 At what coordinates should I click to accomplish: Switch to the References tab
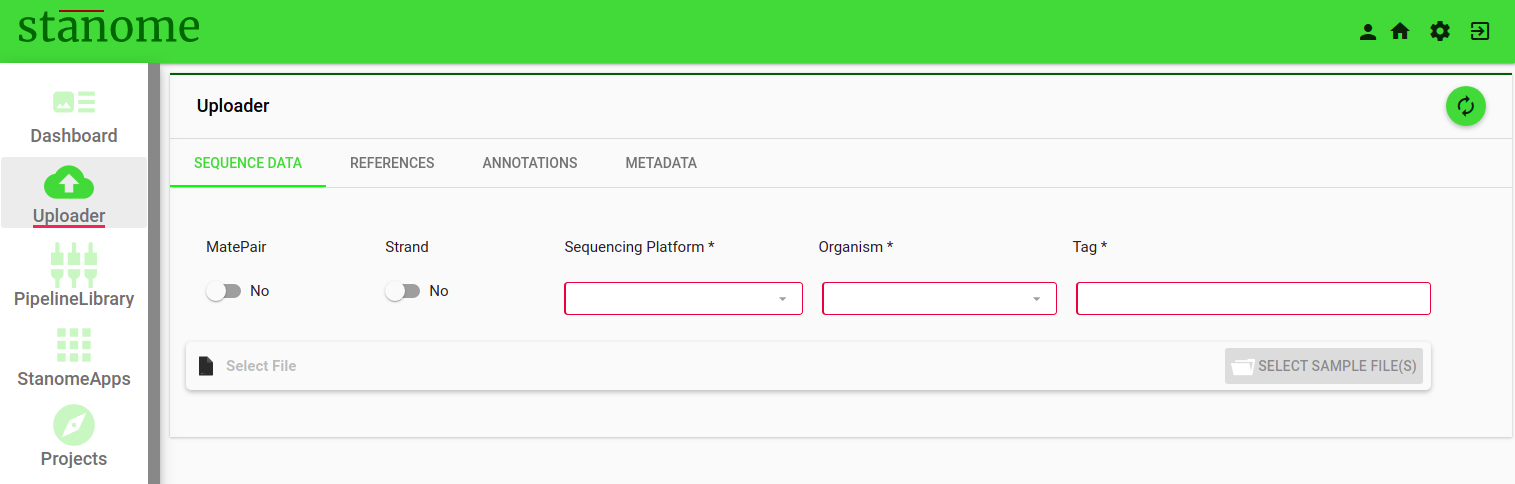pyautogui.click(x=392, y=163)
